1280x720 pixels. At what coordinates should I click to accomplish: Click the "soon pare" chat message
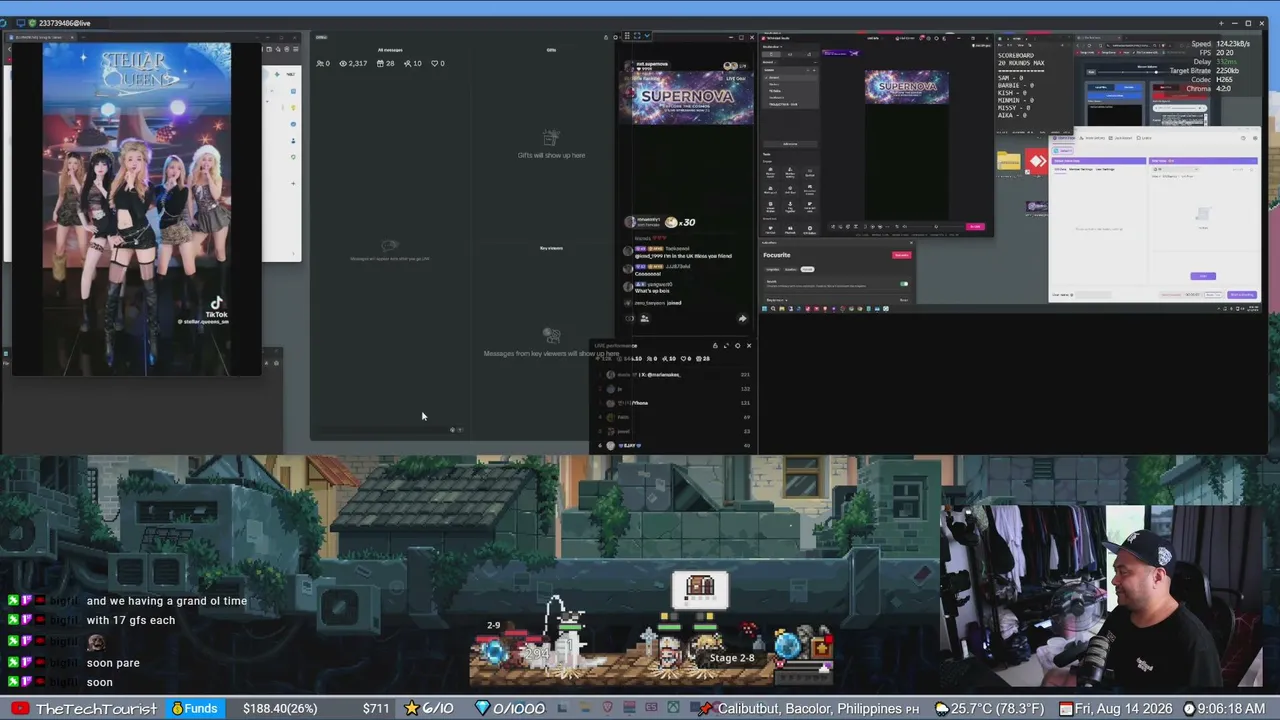point(112,663)
